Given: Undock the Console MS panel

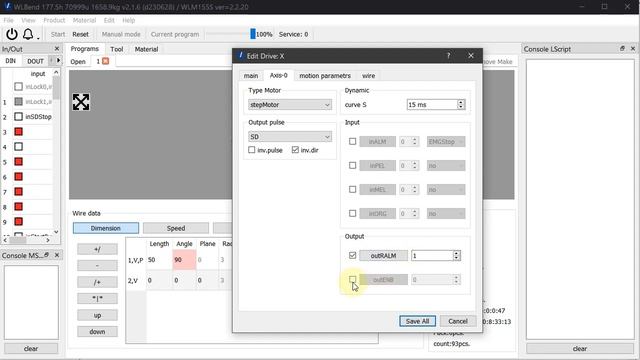Looking at the screenshot, I should (x=47, y=255).
